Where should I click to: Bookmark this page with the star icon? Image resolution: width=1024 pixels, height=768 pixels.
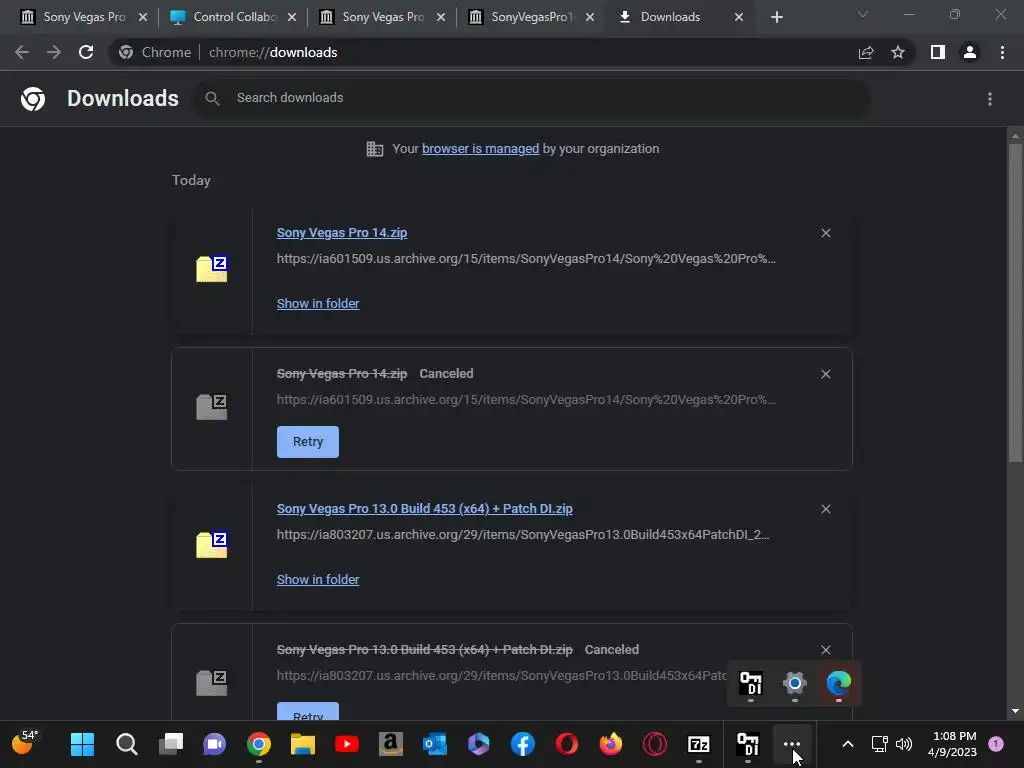click(898, 52)
